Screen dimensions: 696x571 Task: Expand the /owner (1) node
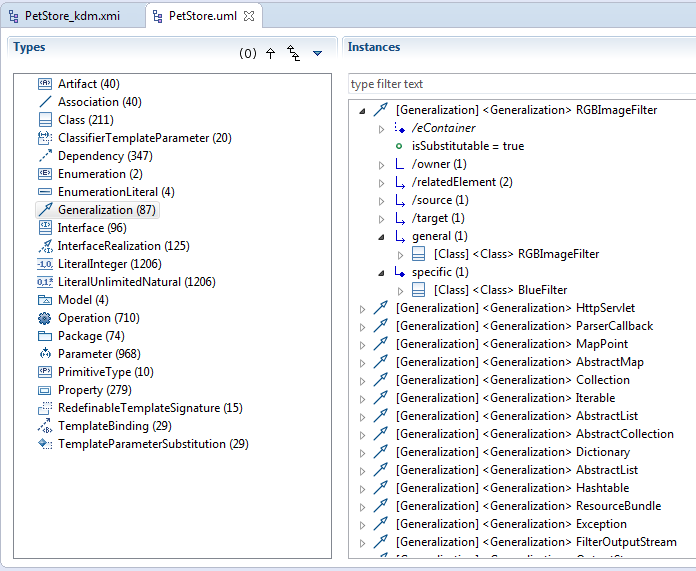pyautogui.click(x=381, y=165)
